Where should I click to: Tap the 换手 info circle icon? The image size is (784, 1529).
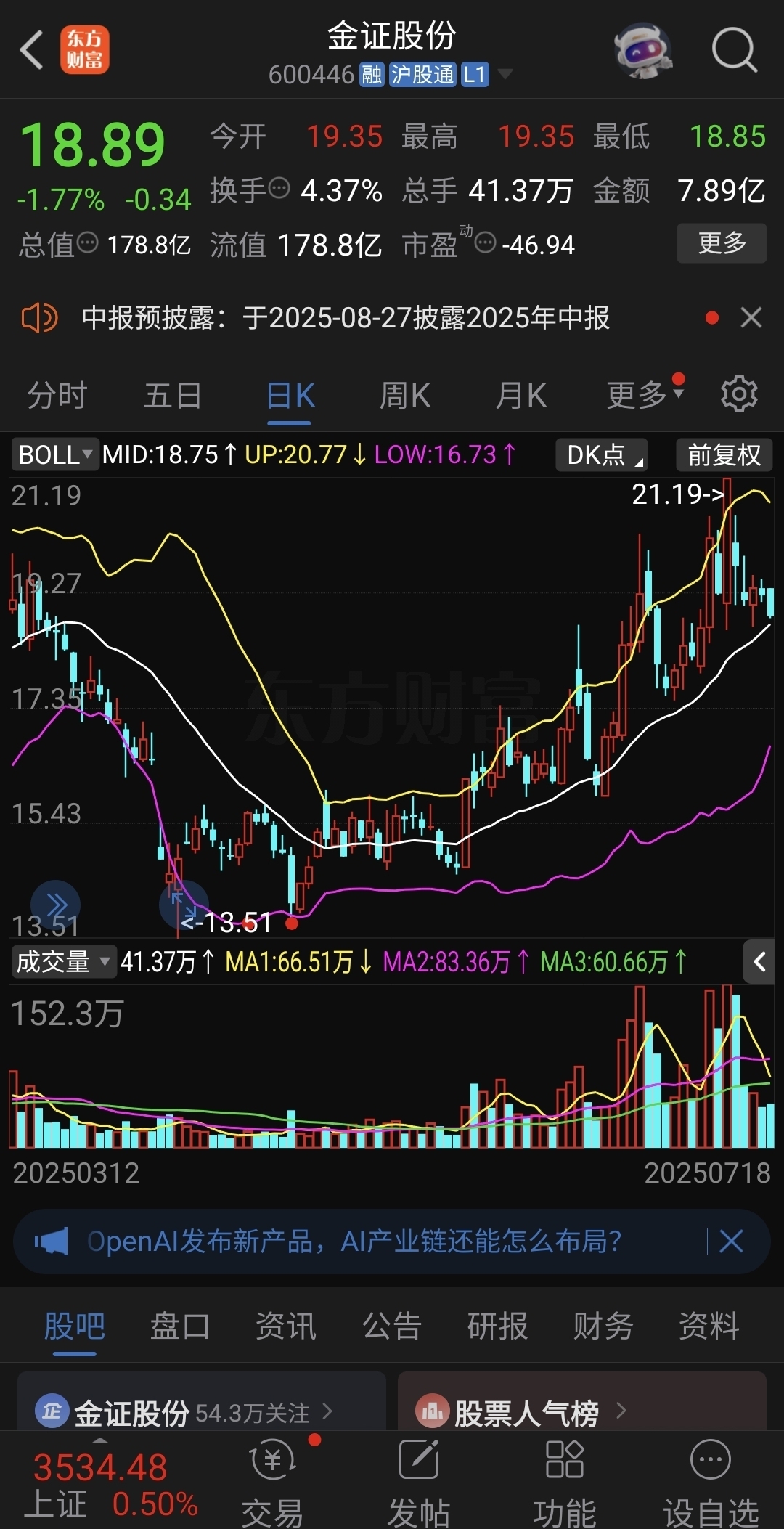tap(279, 189)
